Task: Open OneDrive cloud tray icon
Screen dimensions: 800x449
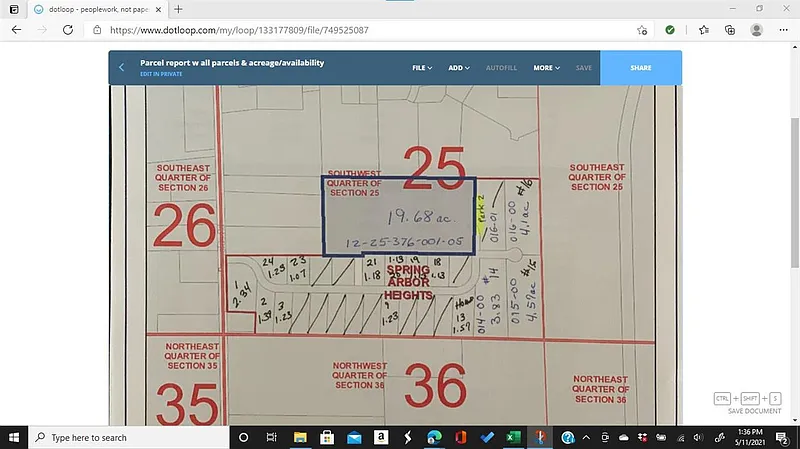Action: point(623,437)
